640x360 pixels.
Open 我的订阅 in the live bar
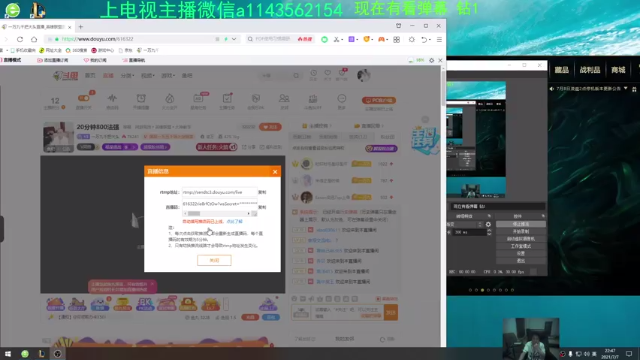coord(95,60)
